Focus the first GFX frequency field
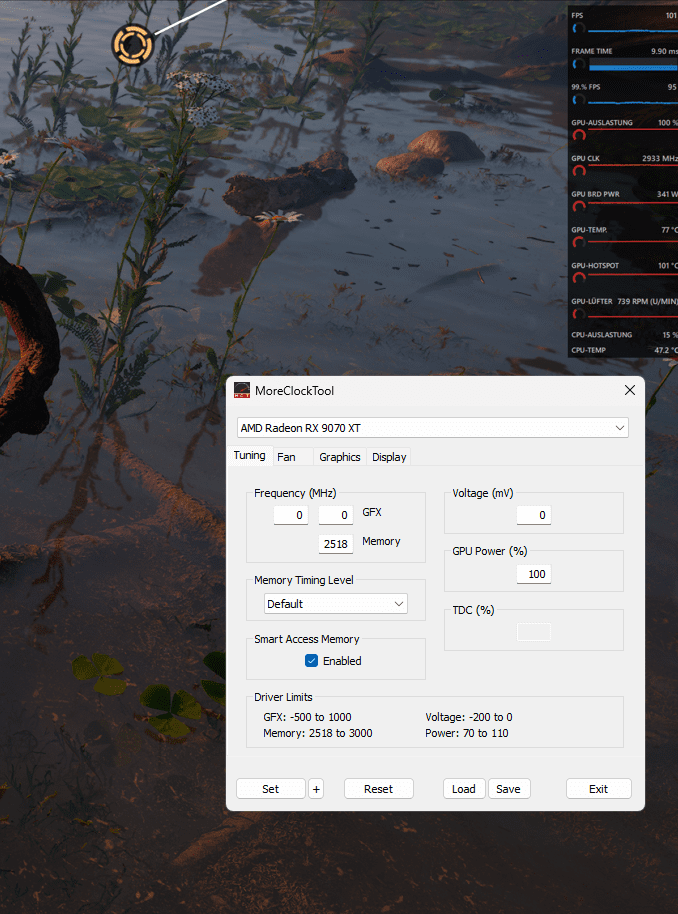Image resolution: width=678 pixels, height=914 pixels. click(x=291, y=515)
